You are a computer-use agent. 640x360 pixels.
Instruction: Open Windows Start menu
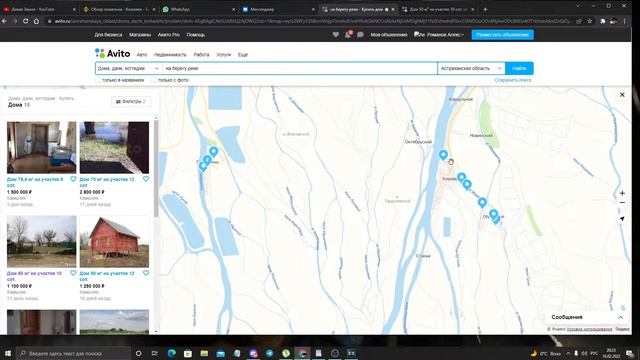pos(7,353)
